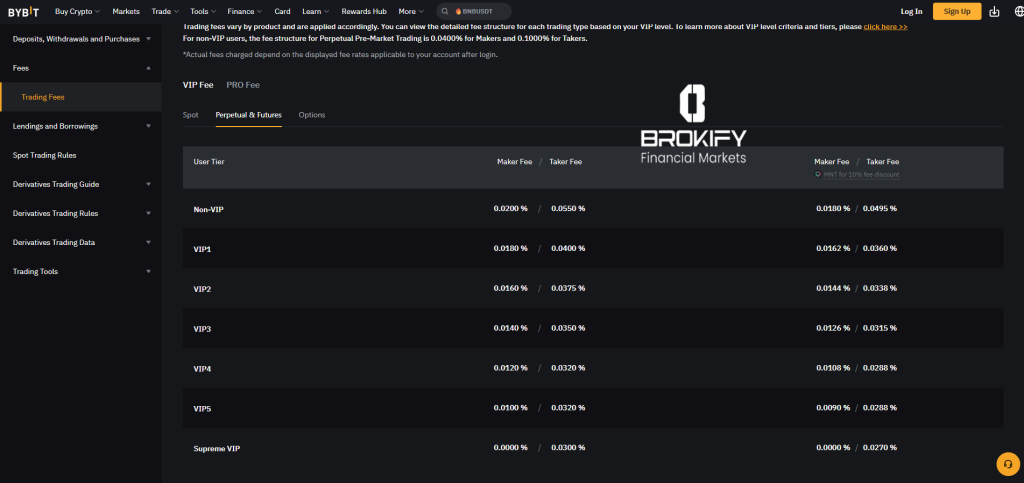Collapse the Fees sidebar section

[148, 68]
